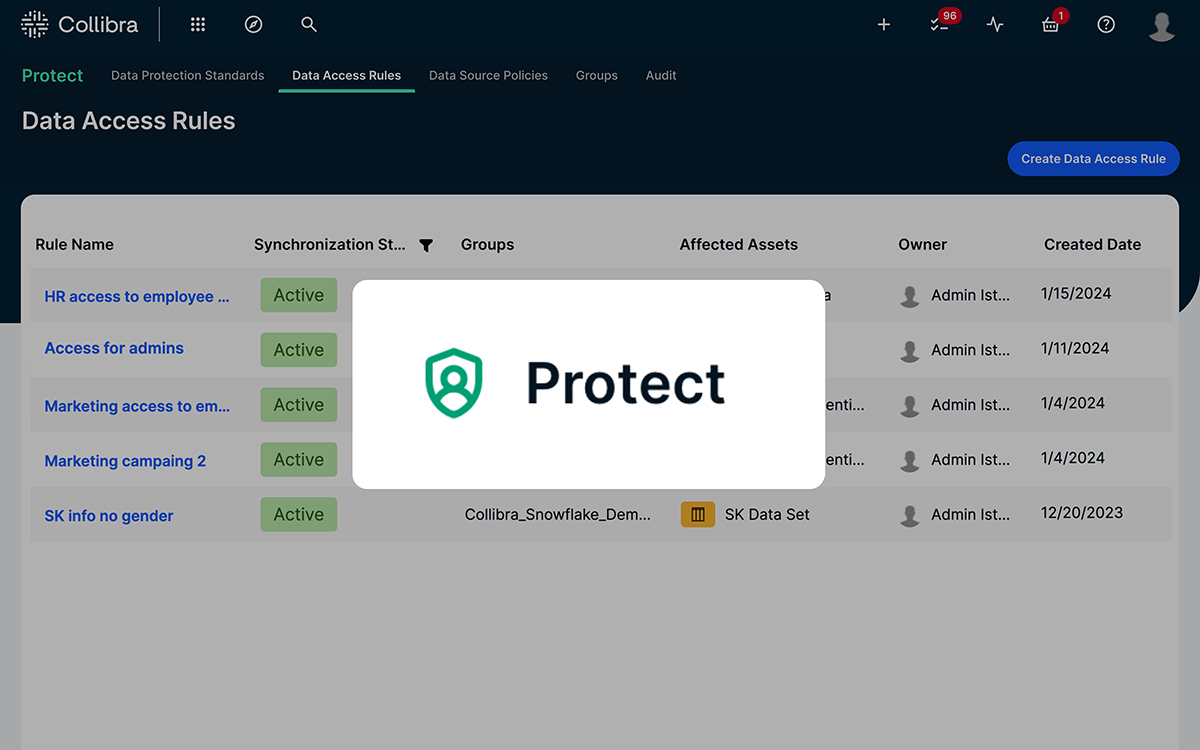Open the shopping basket with 1 item

[x=1050, y=24]
